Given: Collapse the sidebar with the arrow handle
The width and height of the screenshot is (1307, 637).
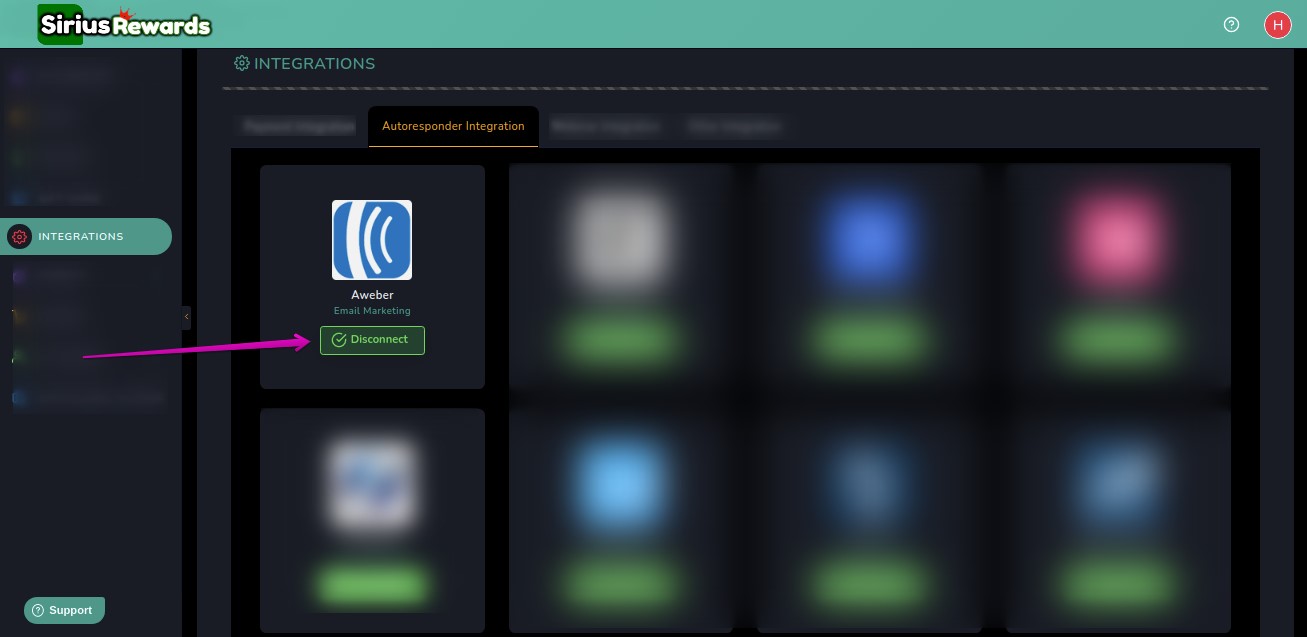Looking at the screenshot, I should click(x=186, y=317).
